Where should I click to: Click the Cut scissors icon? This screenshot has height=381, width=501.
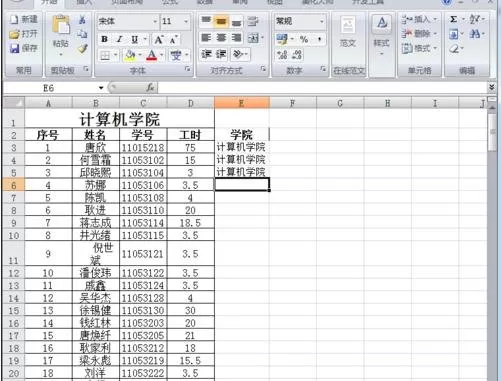(82, 20)
